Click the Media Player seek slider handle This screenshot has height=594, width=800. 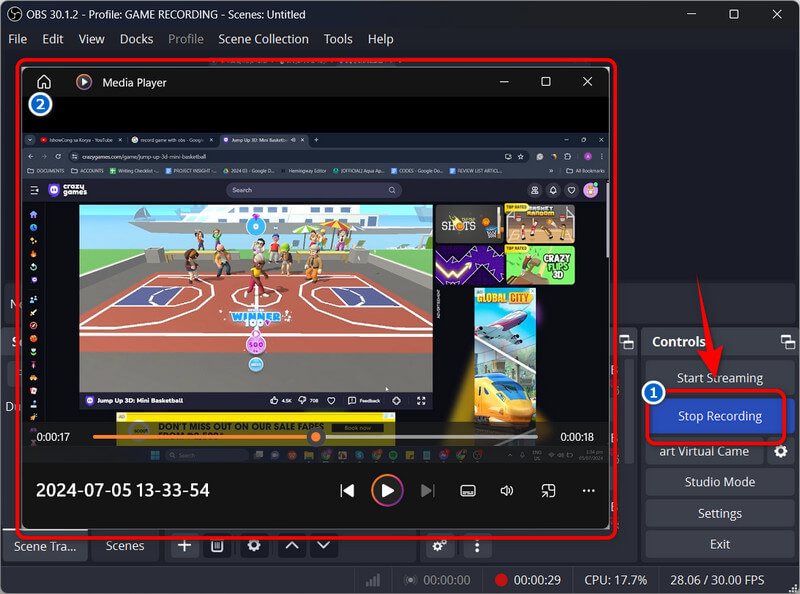316,437
